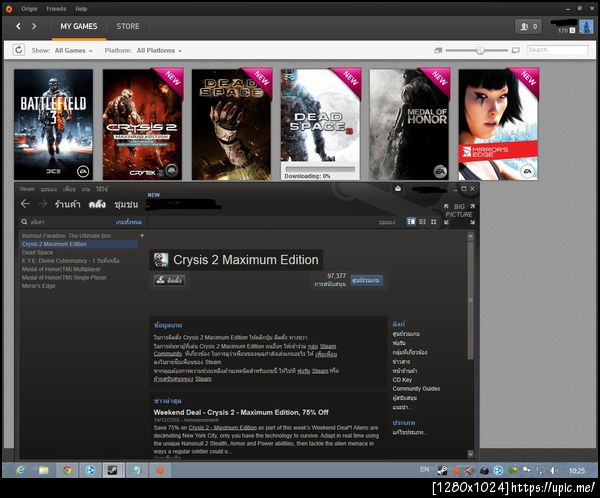The width and height of the screenshot is (600, 498).
Task: Select Crysis 2 cover in Origin
Action: pos(142,124)
